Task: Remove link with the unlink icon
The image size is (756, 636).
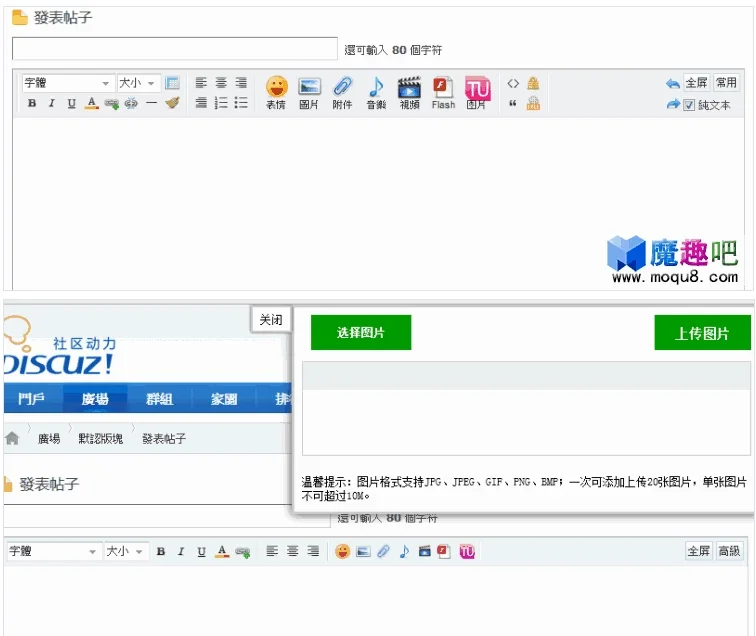Action: click(131, 103)
